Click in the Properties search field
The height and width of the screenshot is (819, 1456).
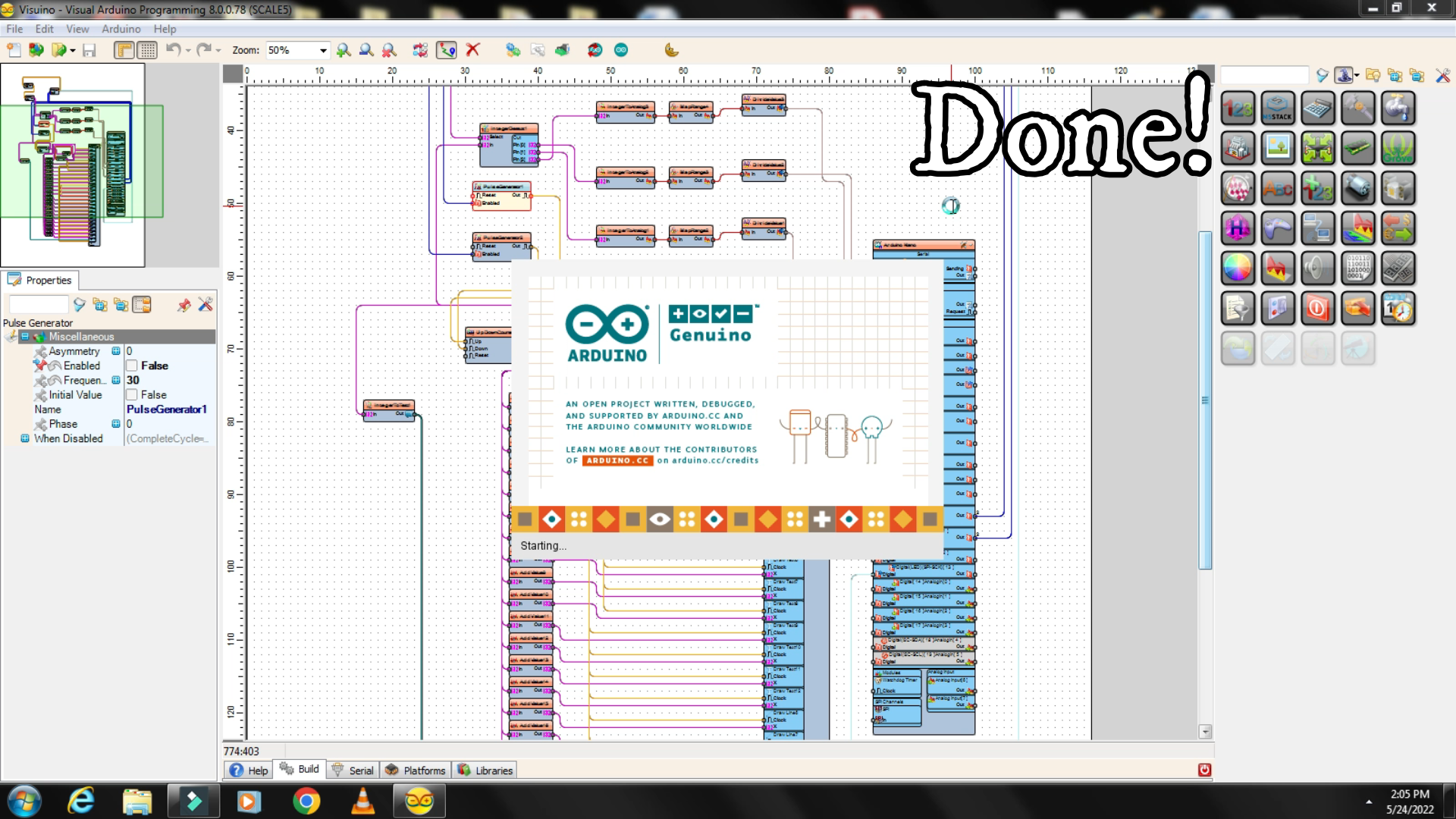pyautogui.click(x=38, y=305)
